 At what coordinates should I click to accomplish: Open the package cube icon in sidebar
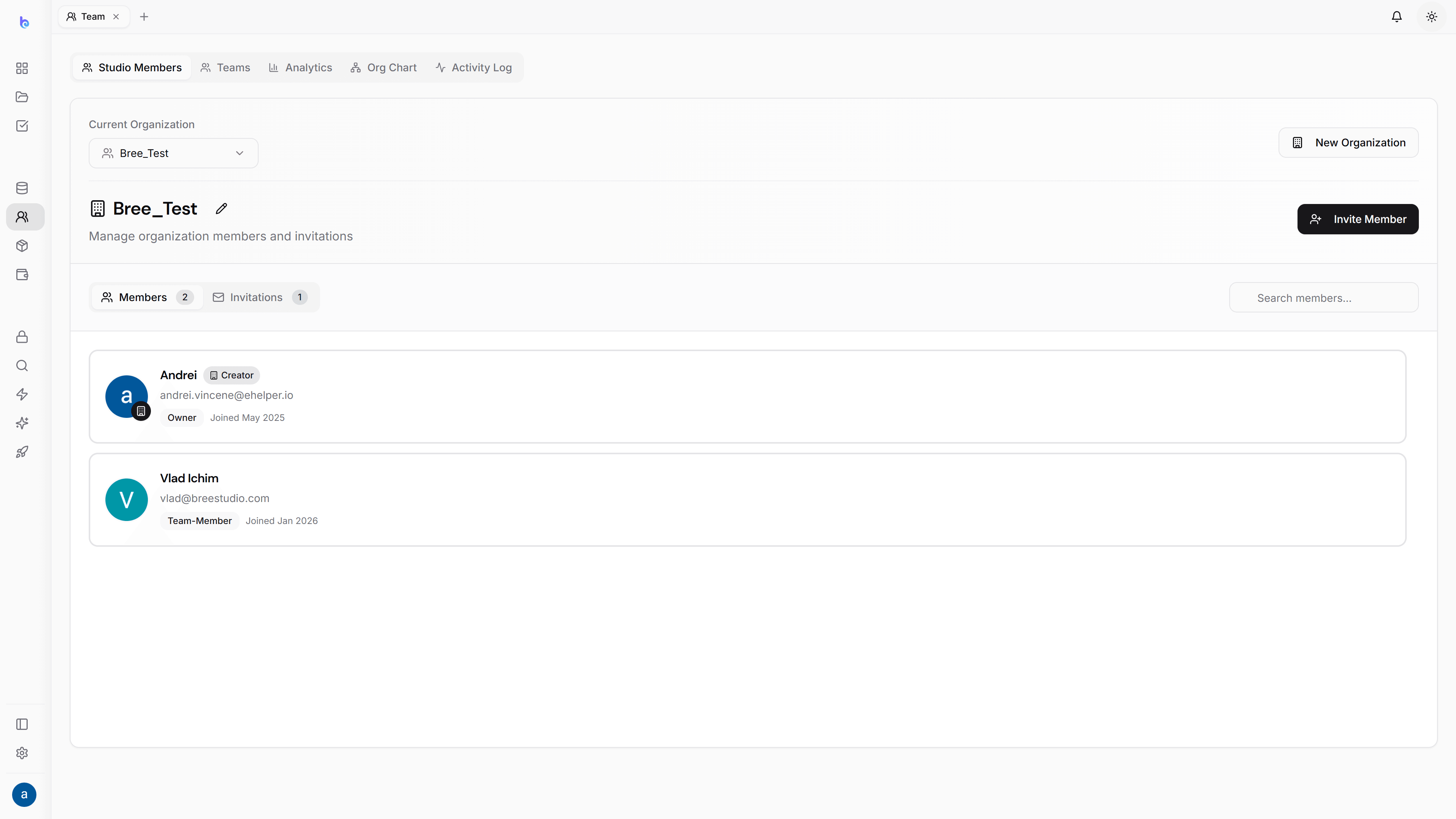22,246
